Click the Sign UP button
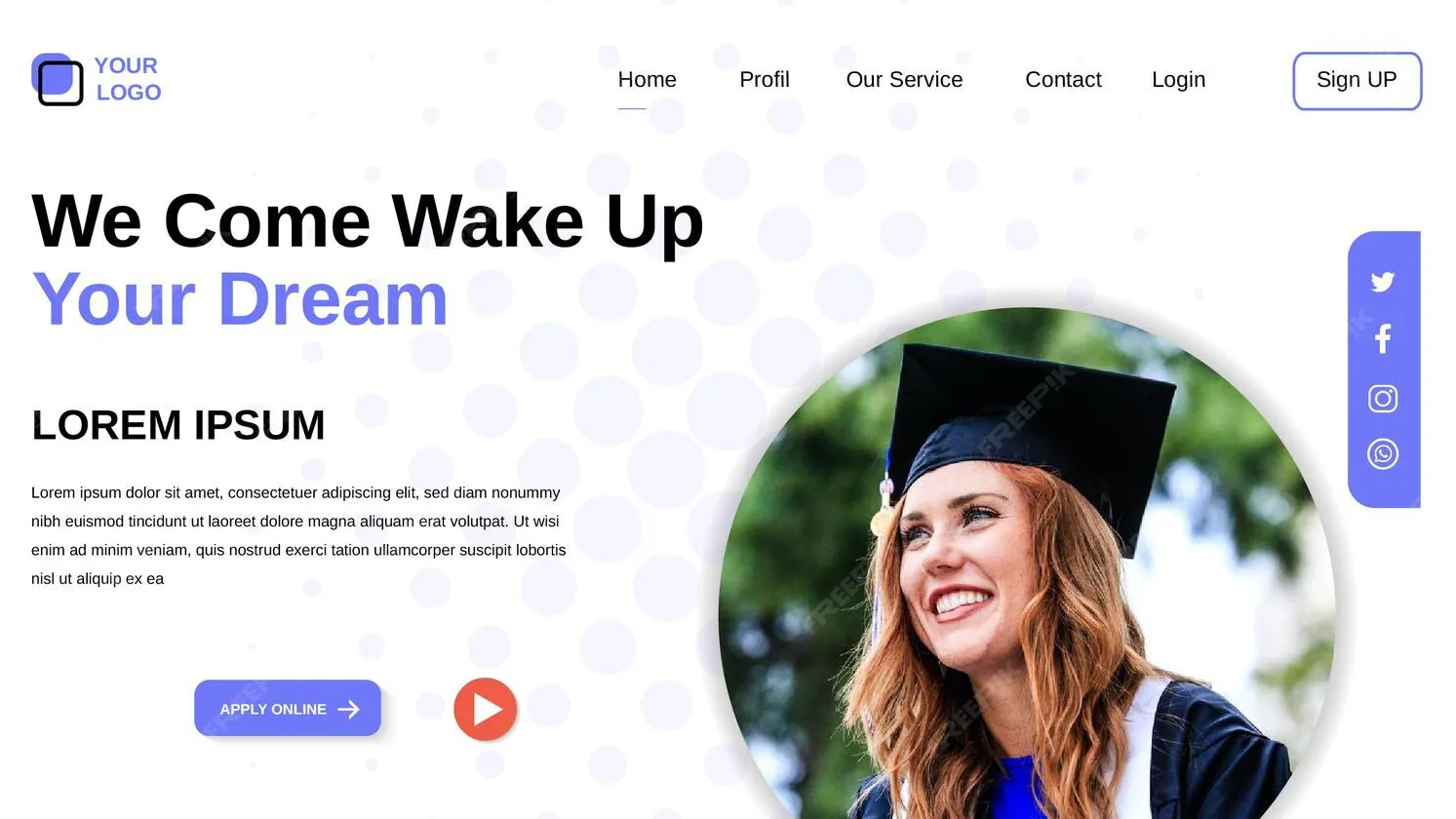The width and height of the screenshot is (1456, 819). coord(1357,81)
